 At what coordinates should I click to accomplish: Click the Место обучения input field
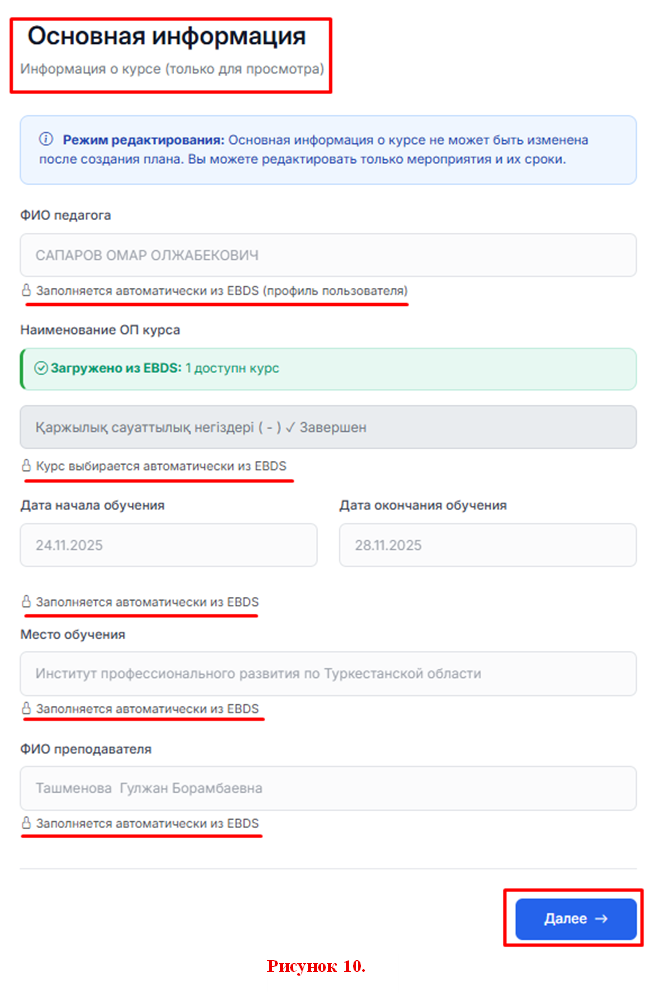click(x=328, y=673)
